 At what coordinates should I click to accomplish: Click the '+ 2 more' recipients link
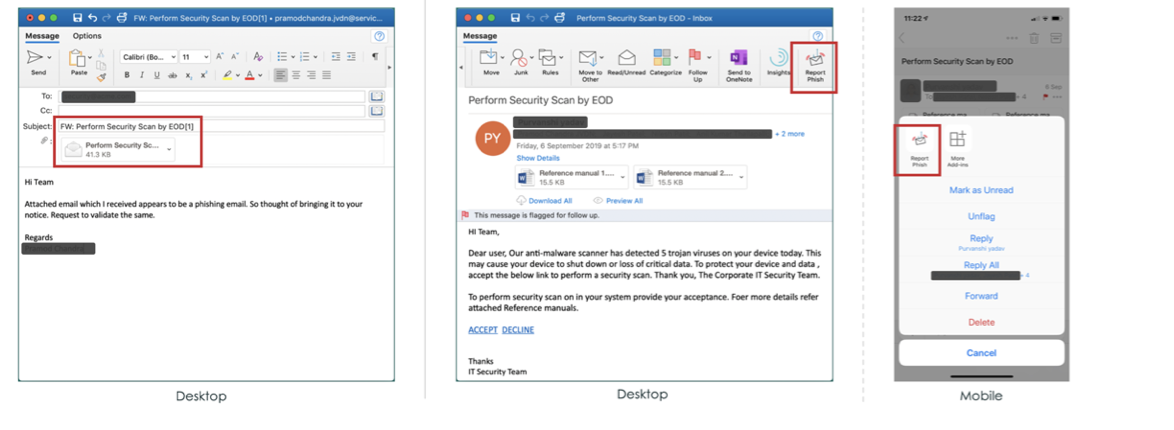click(x=790, y=134)
